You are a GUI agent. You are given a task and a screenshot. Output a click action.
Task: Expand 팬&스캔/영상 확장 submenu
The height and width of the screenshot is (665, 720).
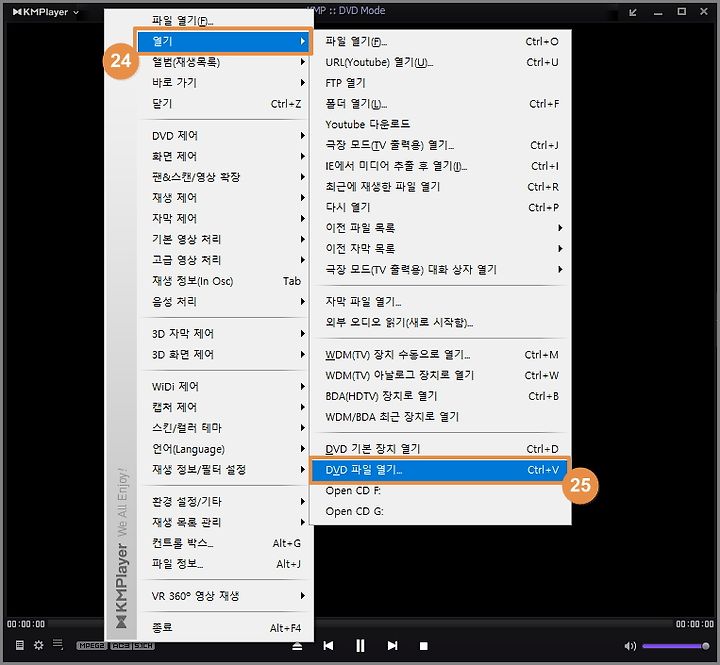tap(224, 177)
